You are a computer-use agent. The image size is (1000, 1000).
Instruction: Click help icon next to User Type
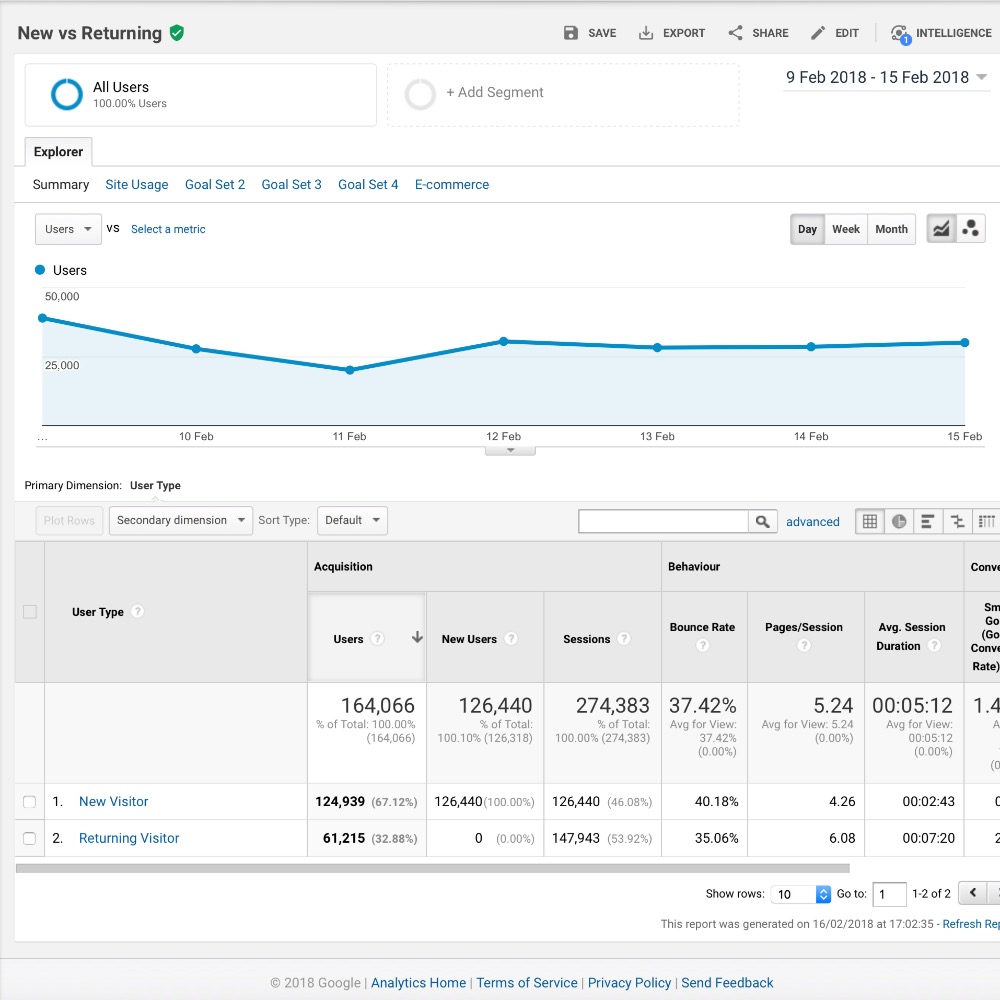click(137, 612)
